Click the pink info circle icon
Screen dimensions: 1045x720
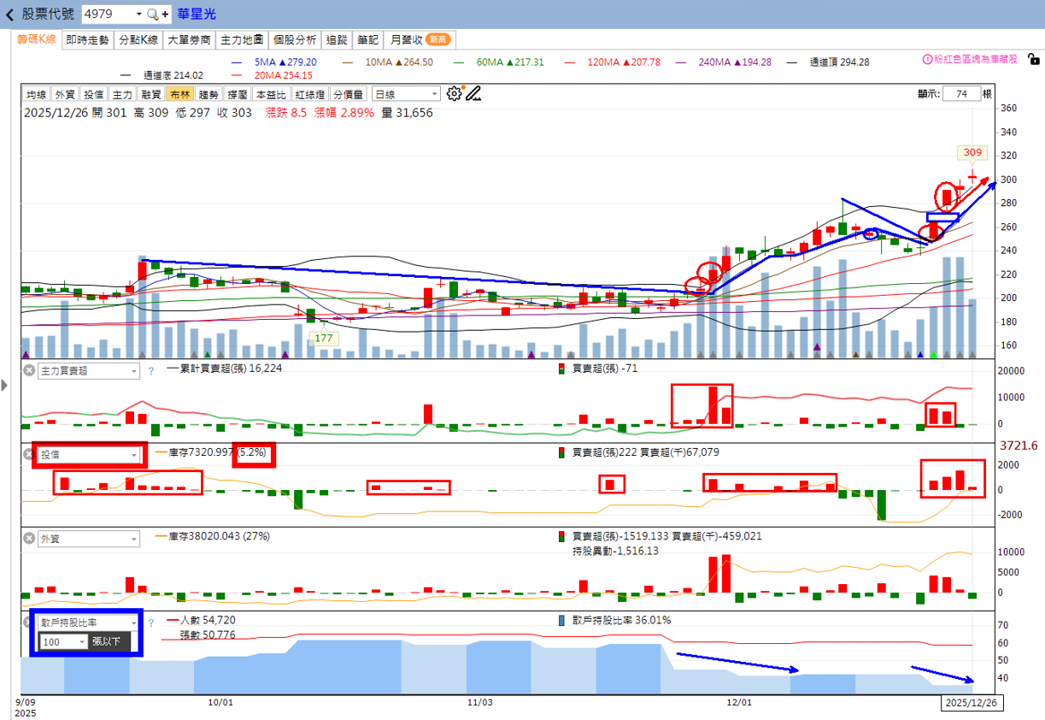(927, 59)
